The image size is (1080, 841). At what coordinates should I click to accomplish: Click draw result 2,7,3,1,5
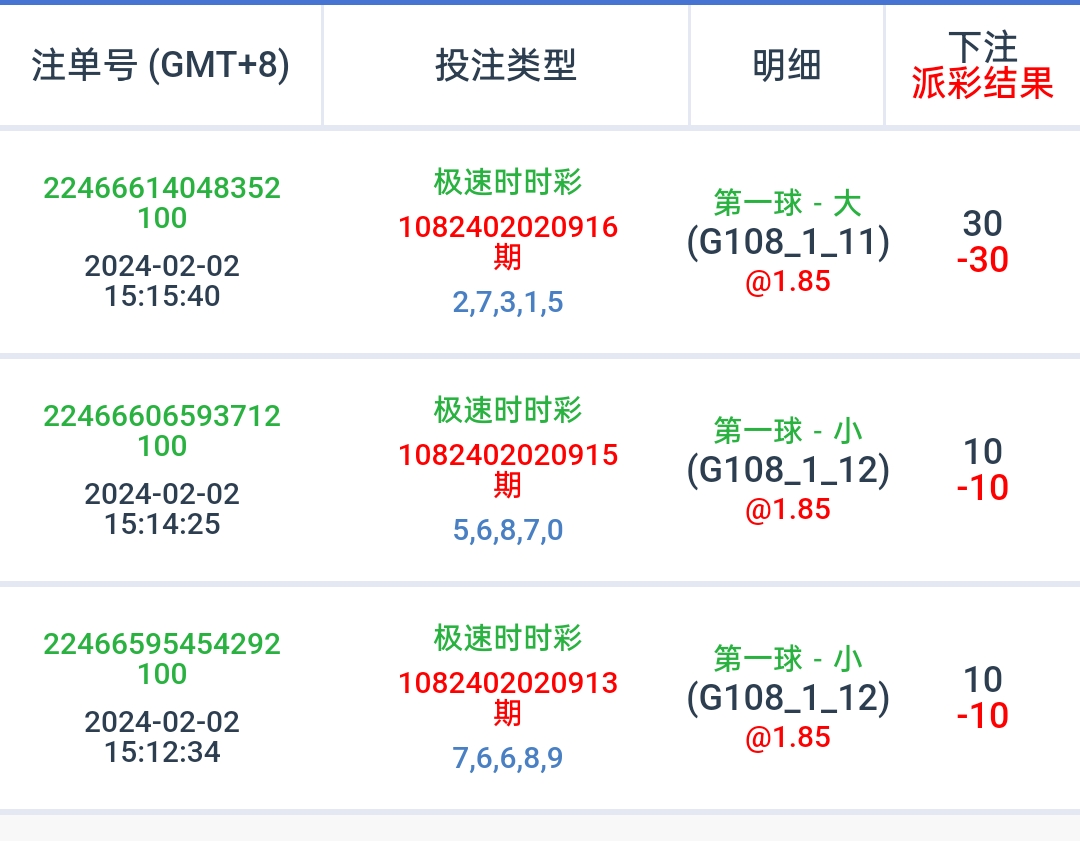click(x=508, y=302)
